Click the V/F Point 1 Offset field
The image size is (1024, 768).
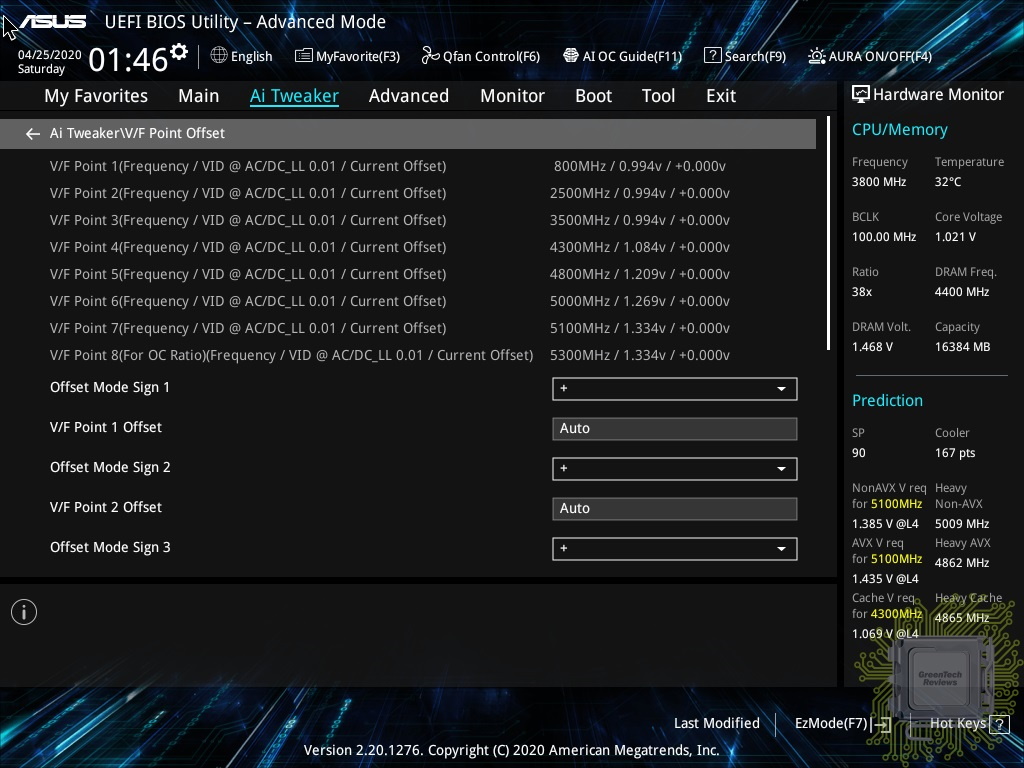tap(675, 428)
